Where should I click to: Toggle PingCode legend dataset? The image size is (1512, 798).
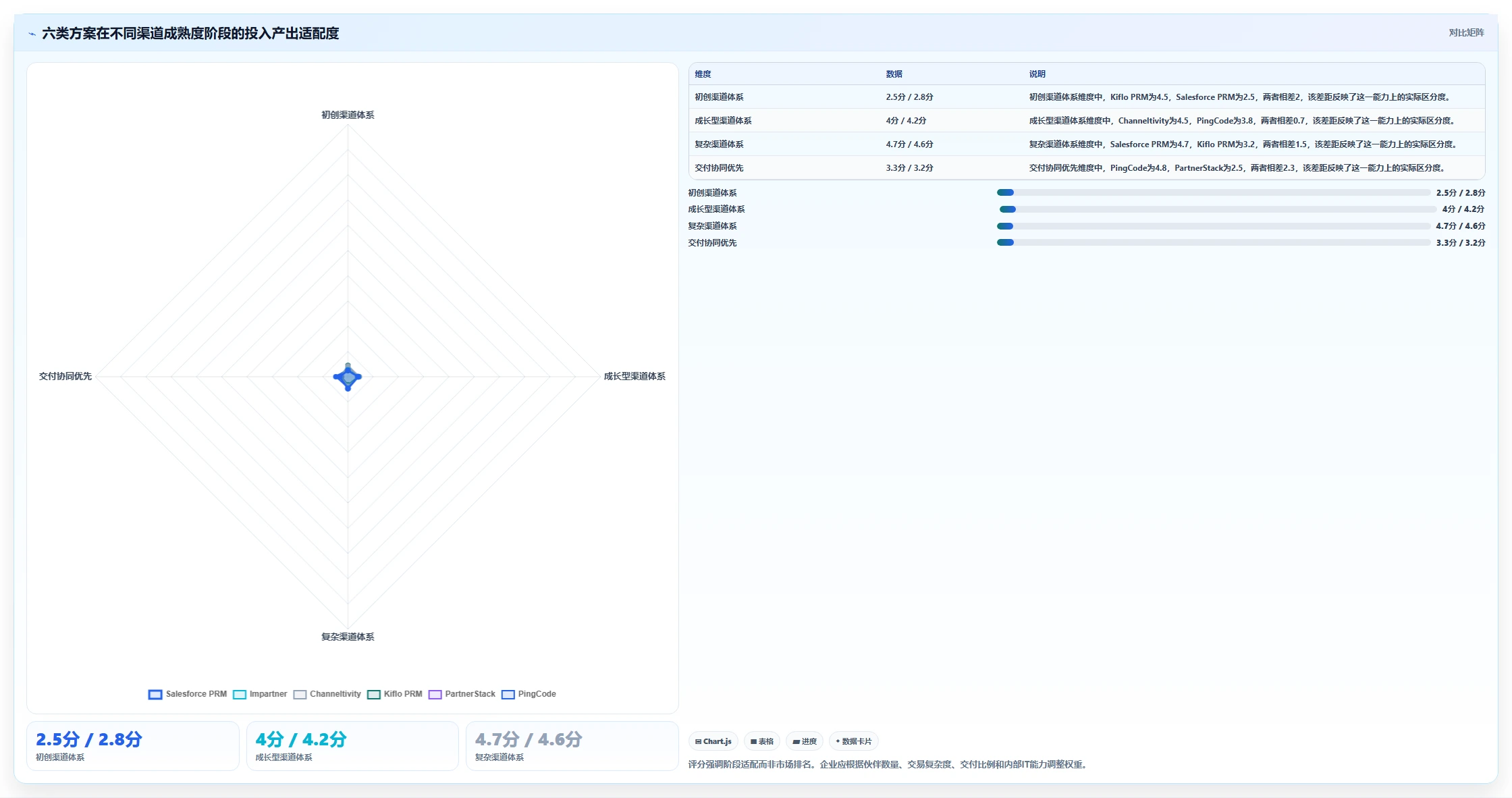pyautogui.click(x=529, y=694)
